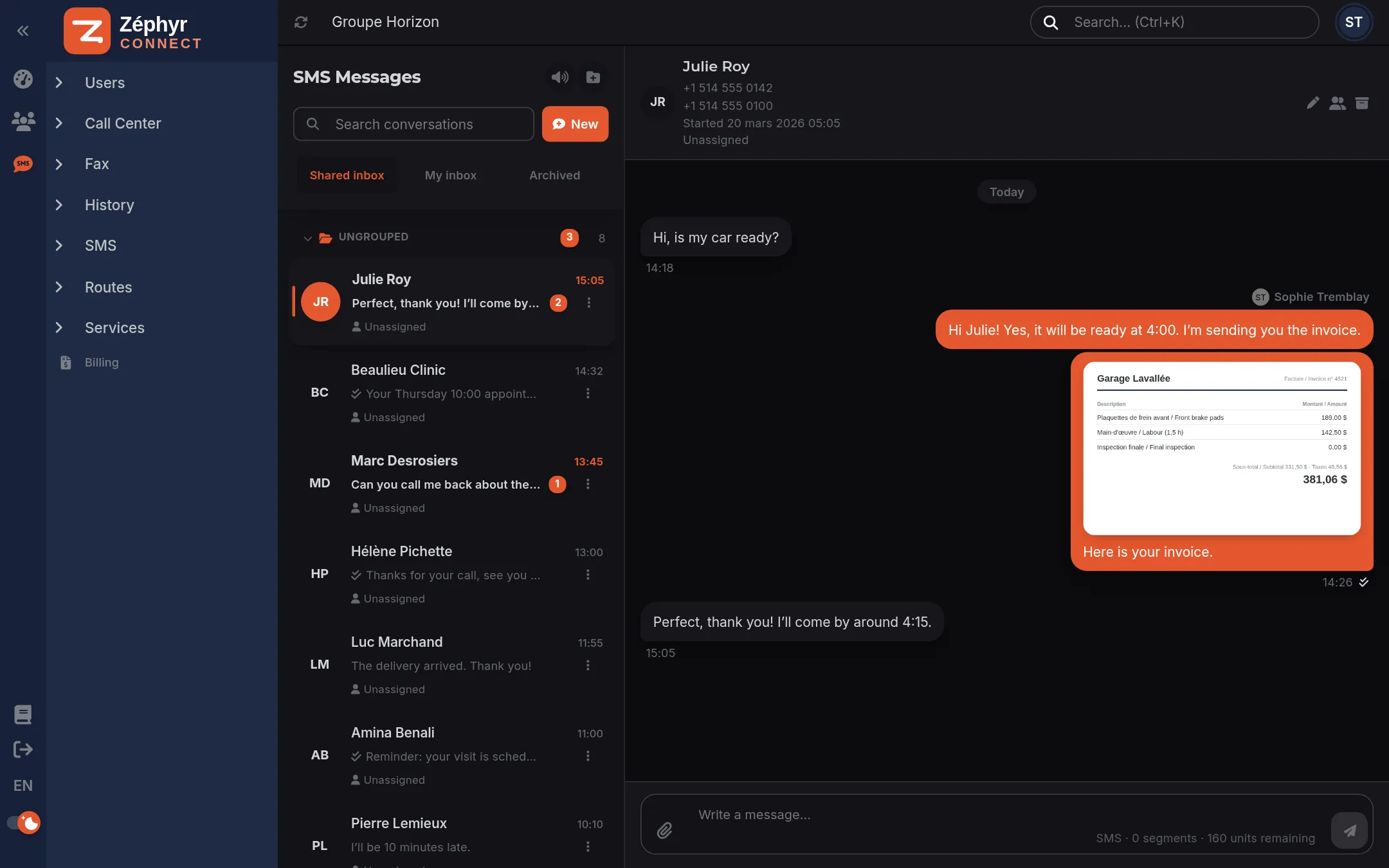Start a New conversation

pyautogui.click(x=575, y=123)
